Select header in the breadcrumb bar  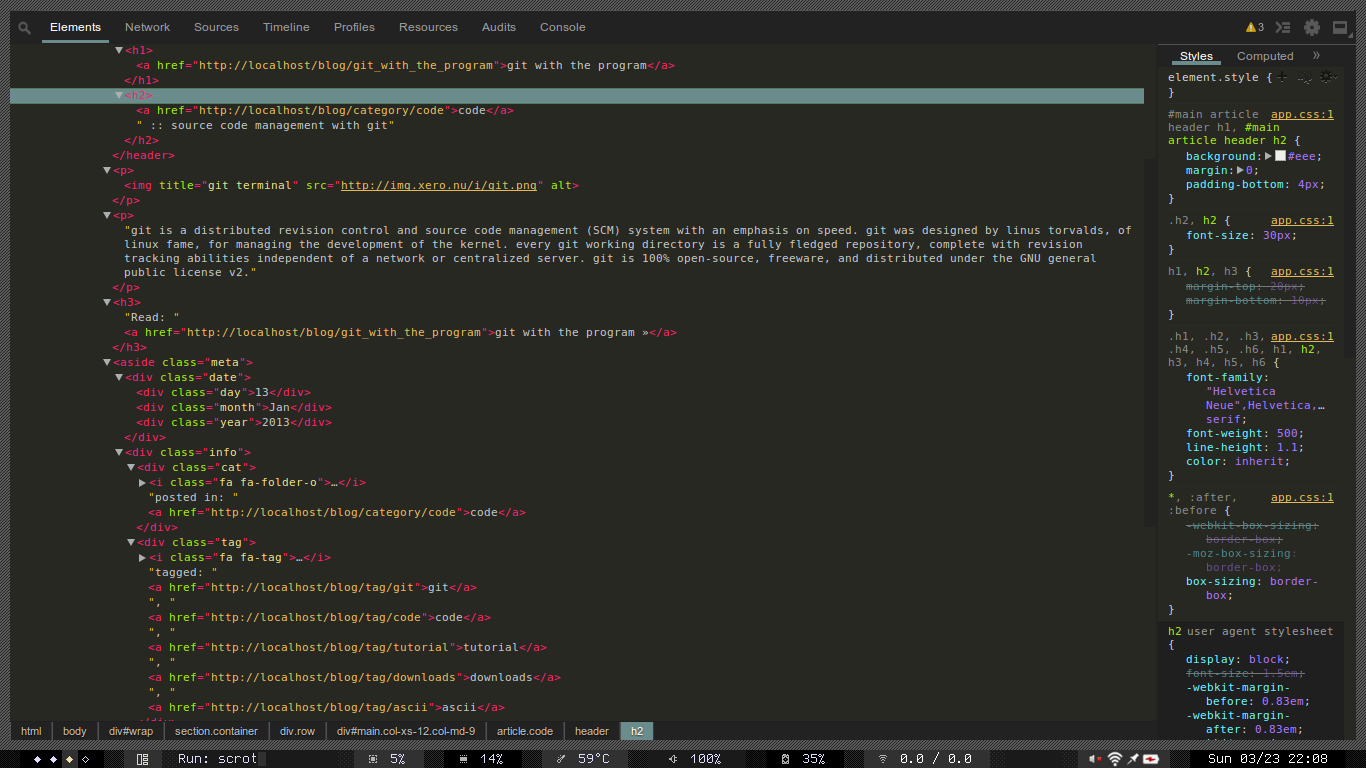(x=592, y=731)
